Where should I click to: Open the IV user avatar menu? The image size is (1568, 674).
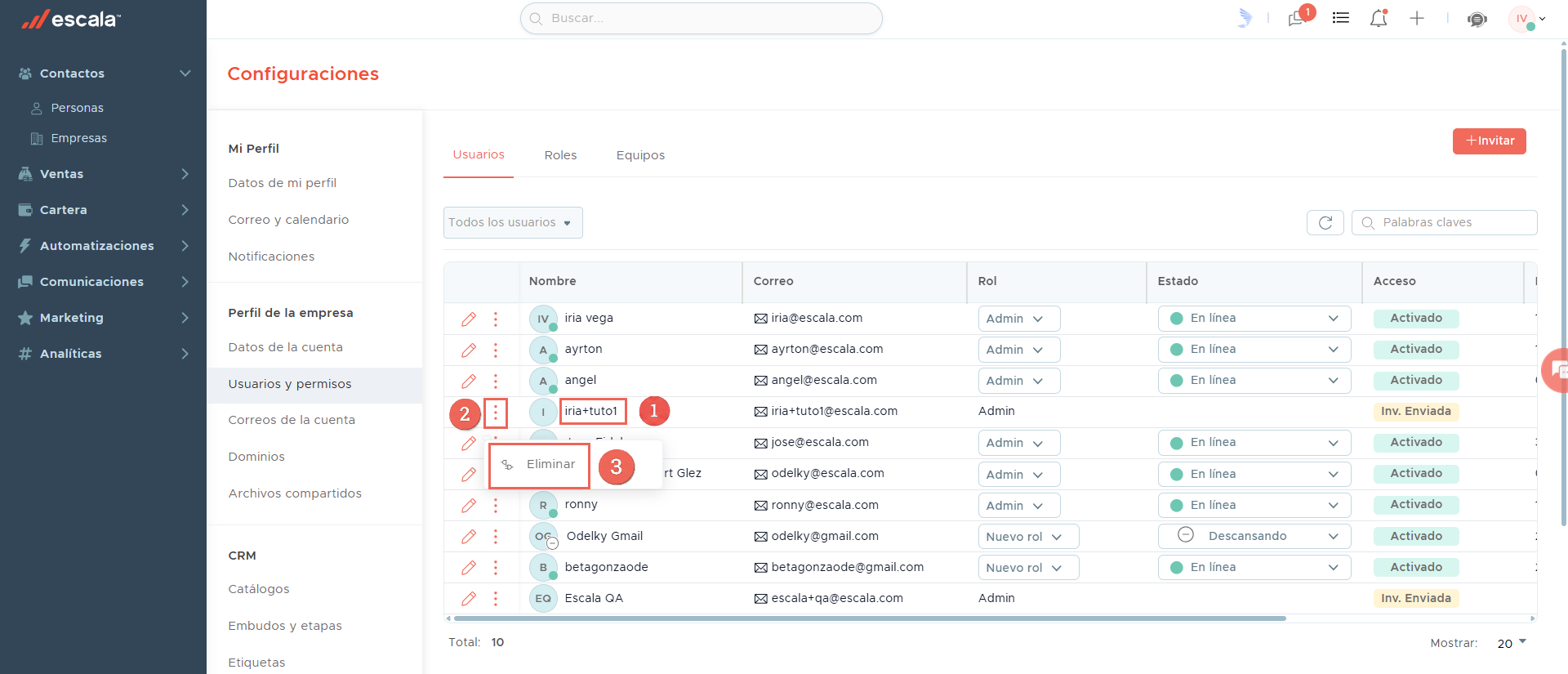click(1526, 19)
